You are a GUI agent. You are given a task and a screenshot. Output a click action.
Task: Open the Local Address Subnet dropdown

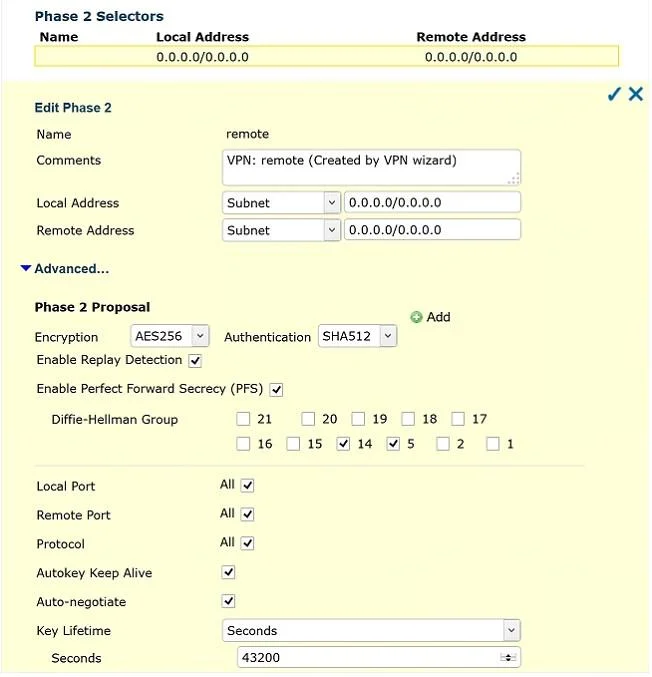[x=281, y=202]
